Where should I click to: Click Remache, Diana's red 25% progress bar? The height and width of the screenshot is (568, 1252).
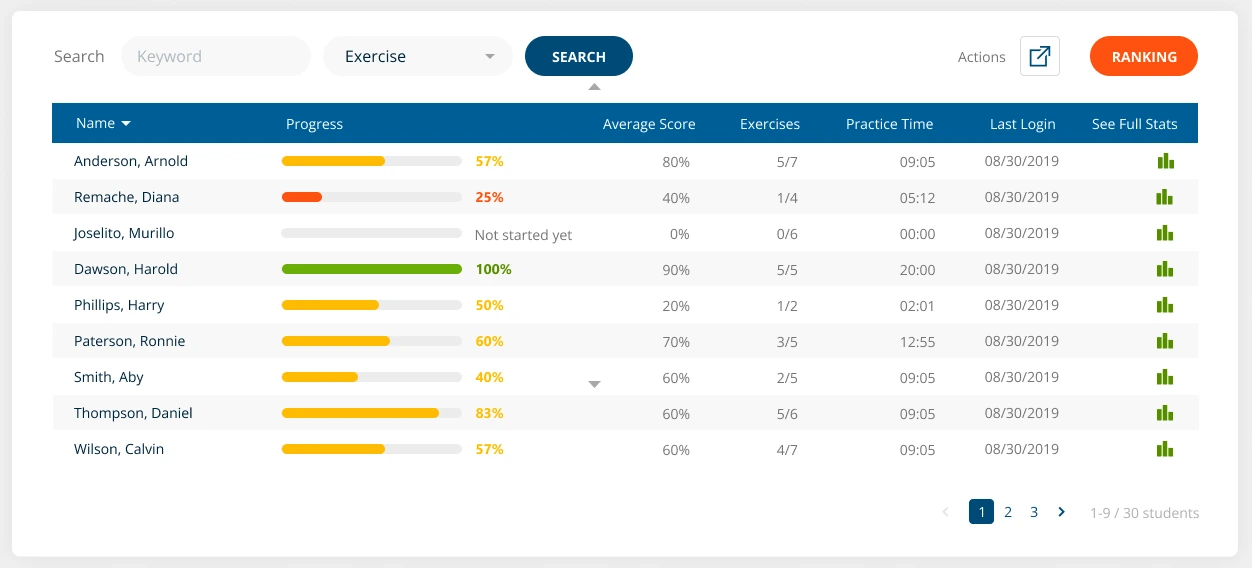coord(372,197)
